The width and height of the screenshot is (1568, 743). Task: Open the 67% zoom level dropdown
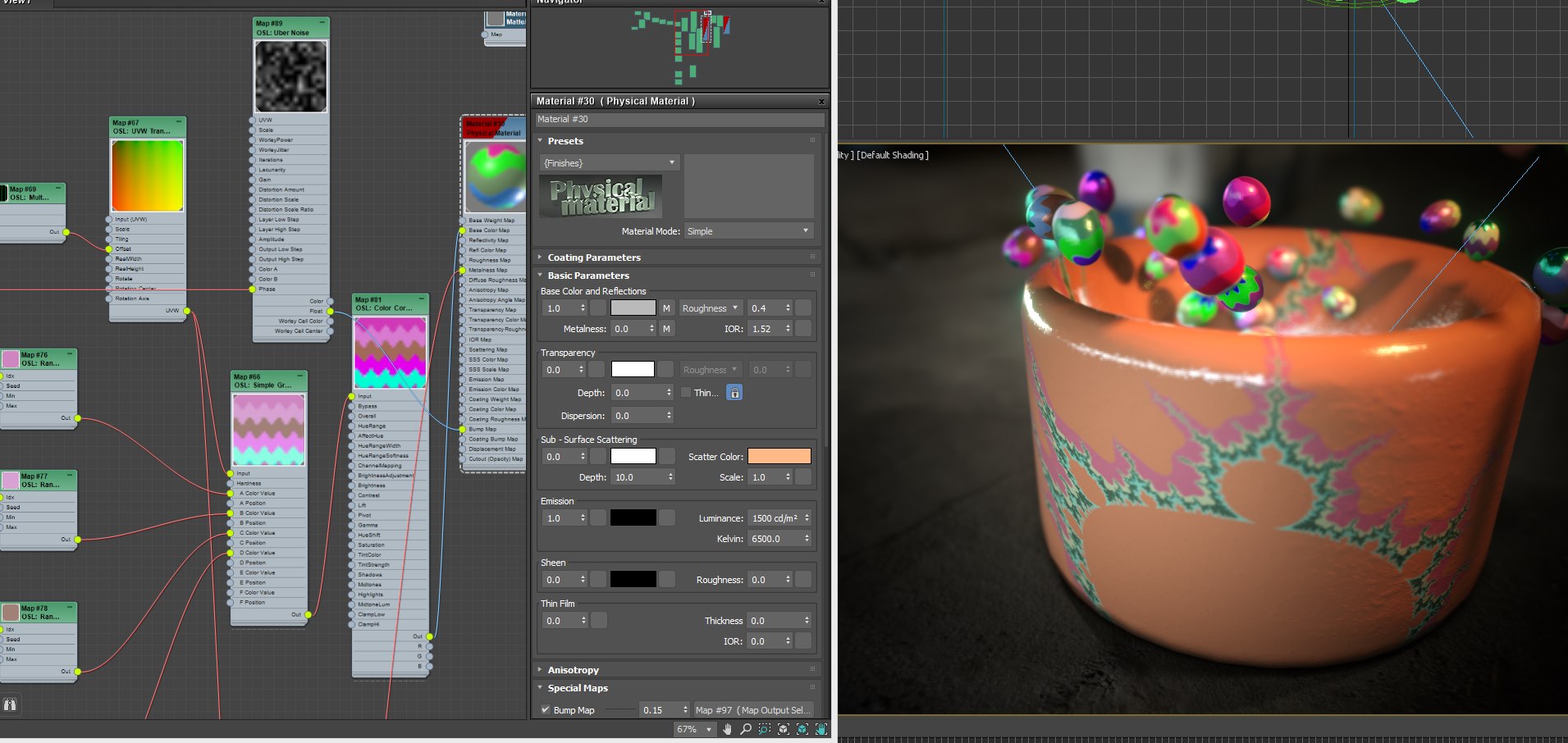pyautogui.click(x=695, y=729)
